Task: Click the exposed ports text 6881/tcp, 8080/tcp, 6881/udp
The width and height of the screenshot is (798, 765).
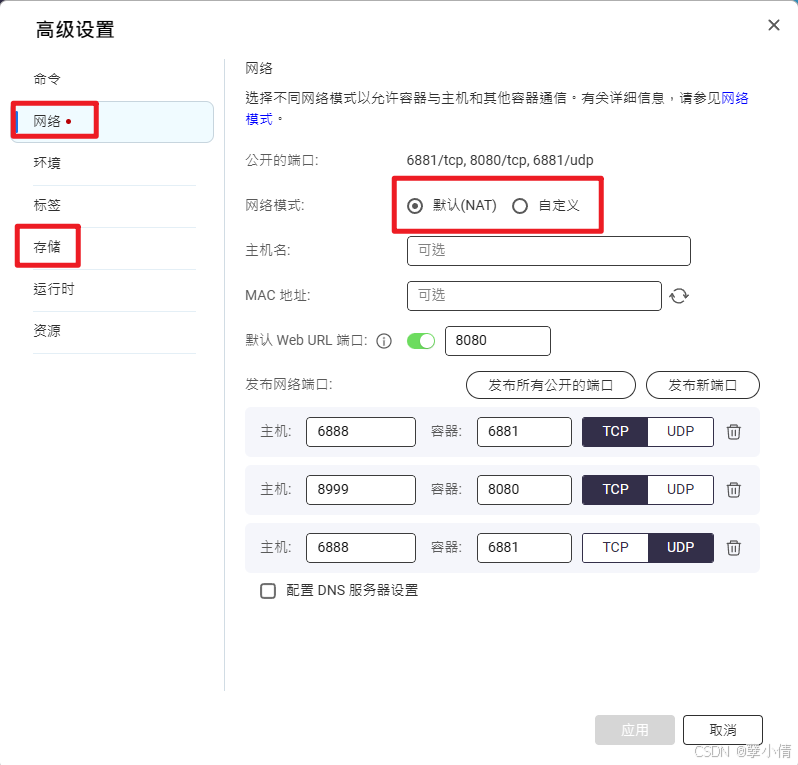Action: [x=500, y=160]
